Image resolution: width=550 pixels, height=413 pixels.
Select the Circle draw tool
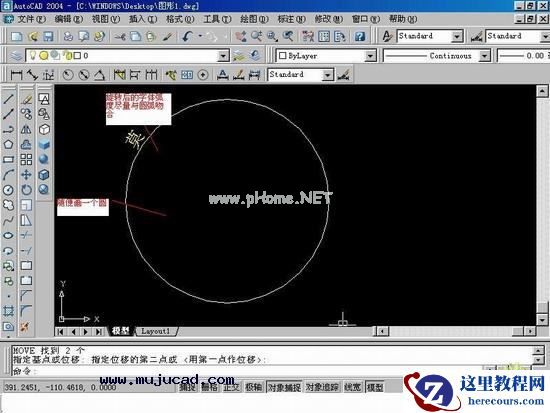[8, 190]
